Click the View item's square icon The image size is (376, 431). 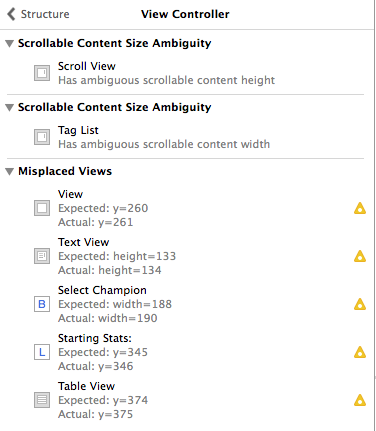[42, 208]
